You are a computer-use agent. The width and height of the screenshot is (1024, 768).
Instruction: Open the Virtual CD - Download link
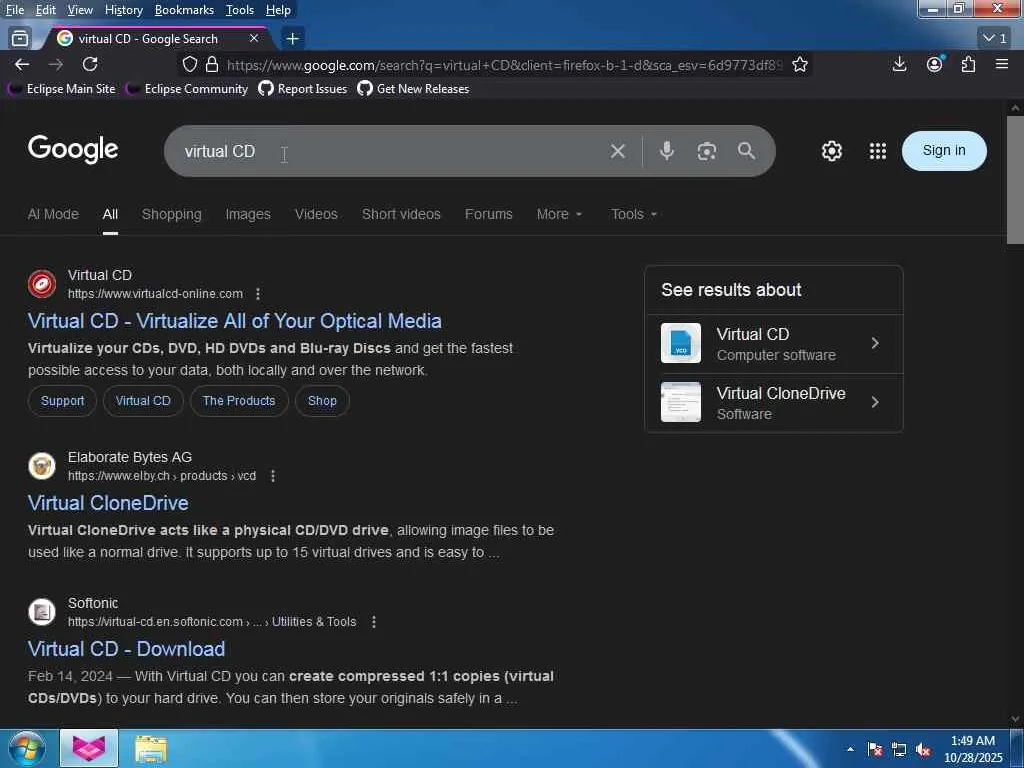pos(126,649)
